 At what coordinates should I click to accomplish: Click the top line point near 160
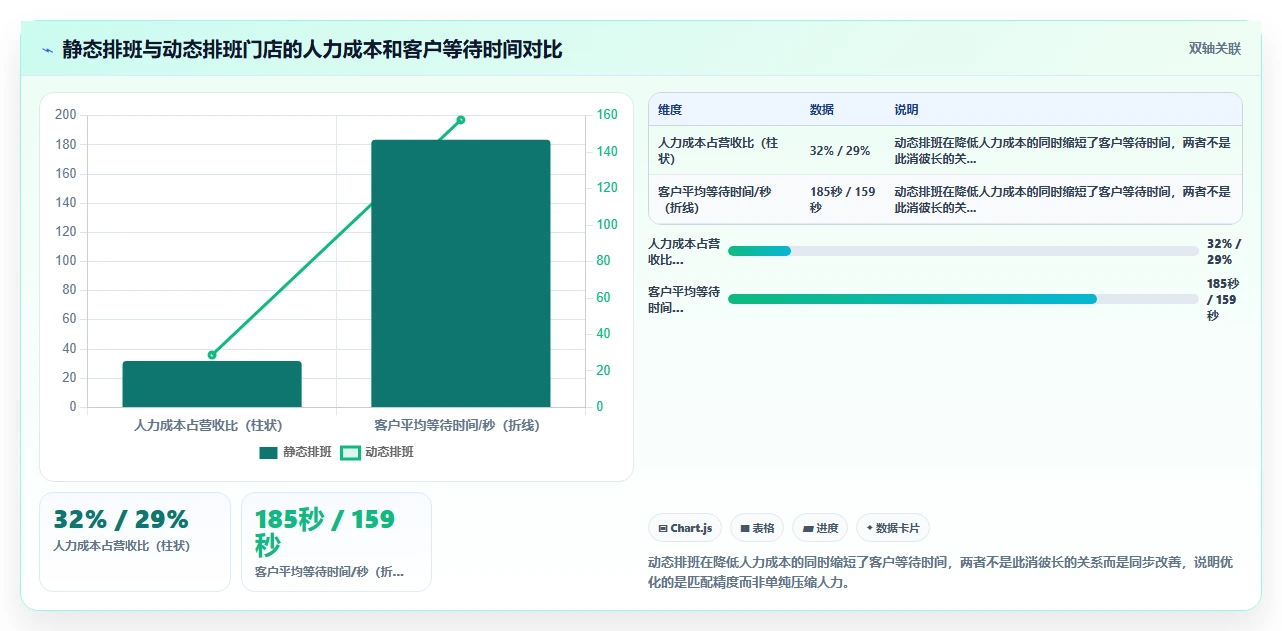(x=461, y=120)
